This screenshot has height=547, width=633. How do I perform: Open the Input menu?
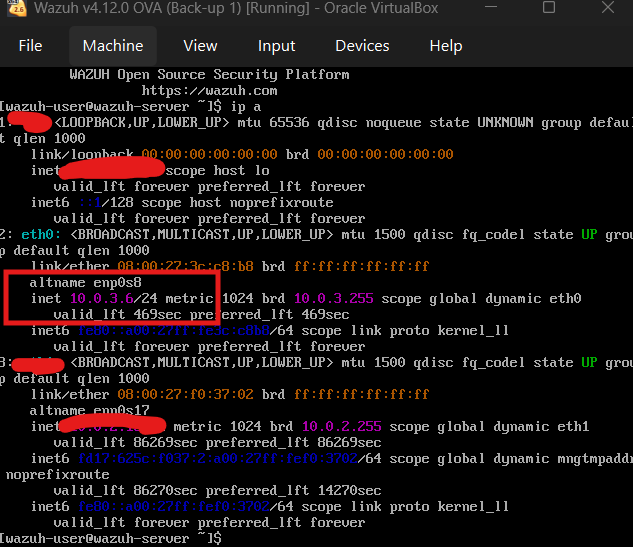pyautogui.click(x=276, y=46)
